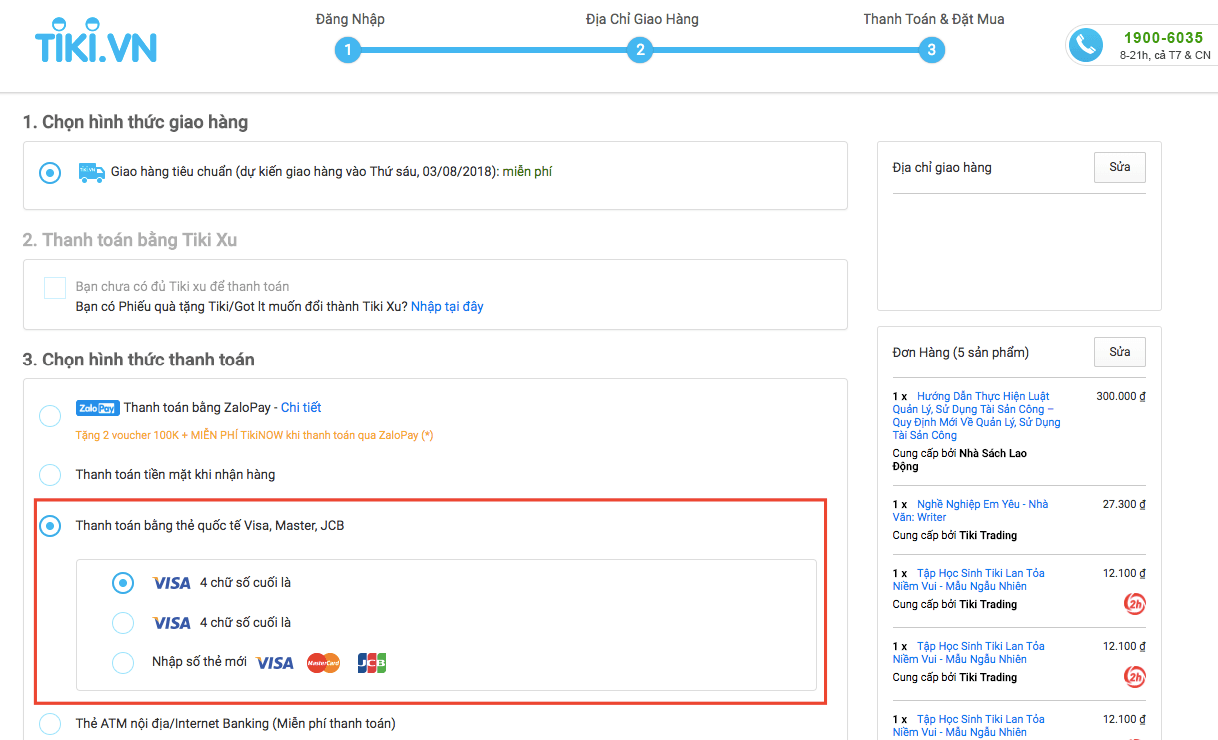Choose enter new card number option
1218x740 pixels.
coord(123,663)
